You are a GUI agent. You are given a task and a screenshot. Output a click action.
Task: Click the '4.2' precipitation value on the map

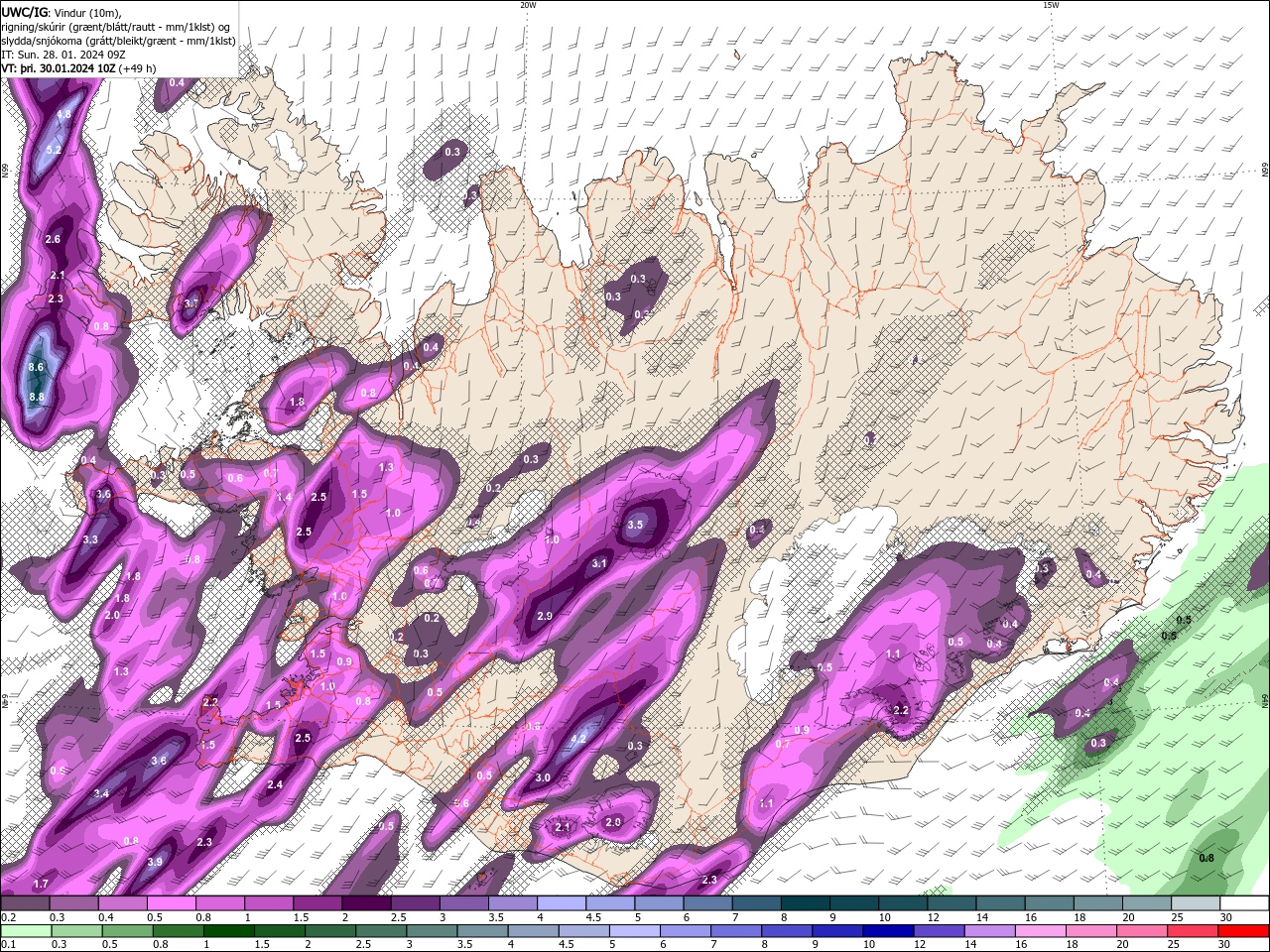pyautogui.click(x=580, y=739)
